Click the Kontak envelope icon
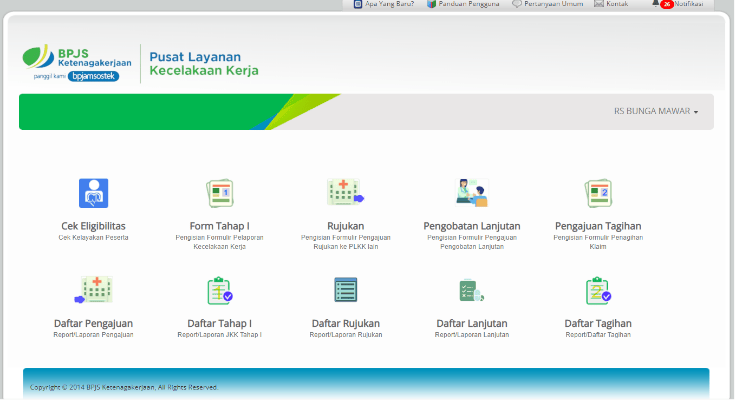This screenshot has width=735, height=400. pyautogui.click(x=599, y=4)
